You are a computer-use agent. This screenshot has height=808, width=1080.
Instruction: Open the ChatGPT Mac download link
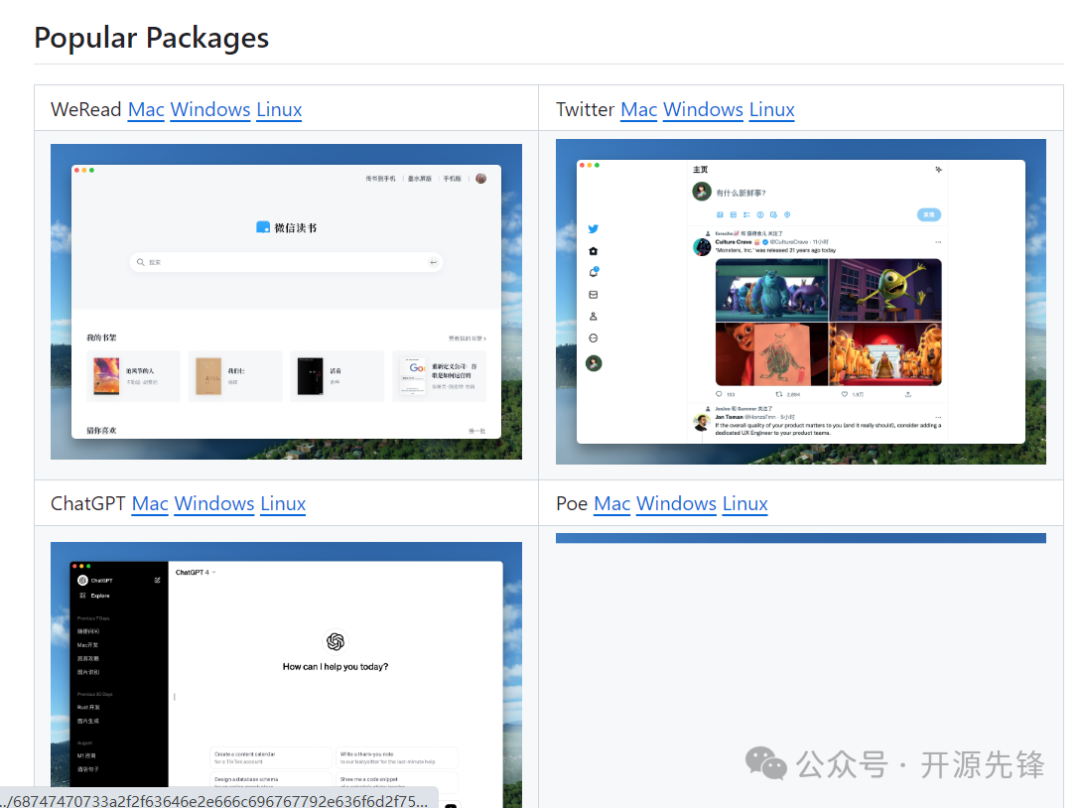pyautogui.click(x=150, y=503)
